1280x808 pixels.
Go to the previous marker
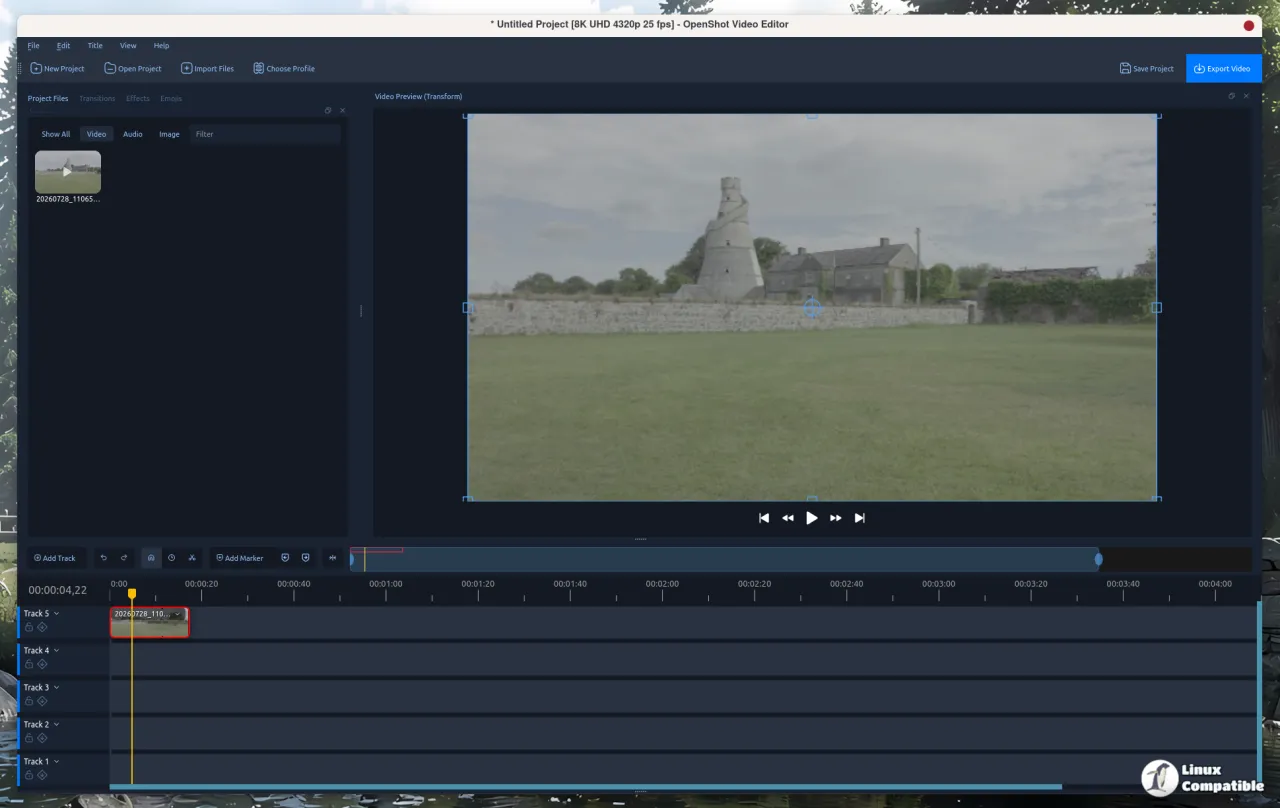point(285,558)
